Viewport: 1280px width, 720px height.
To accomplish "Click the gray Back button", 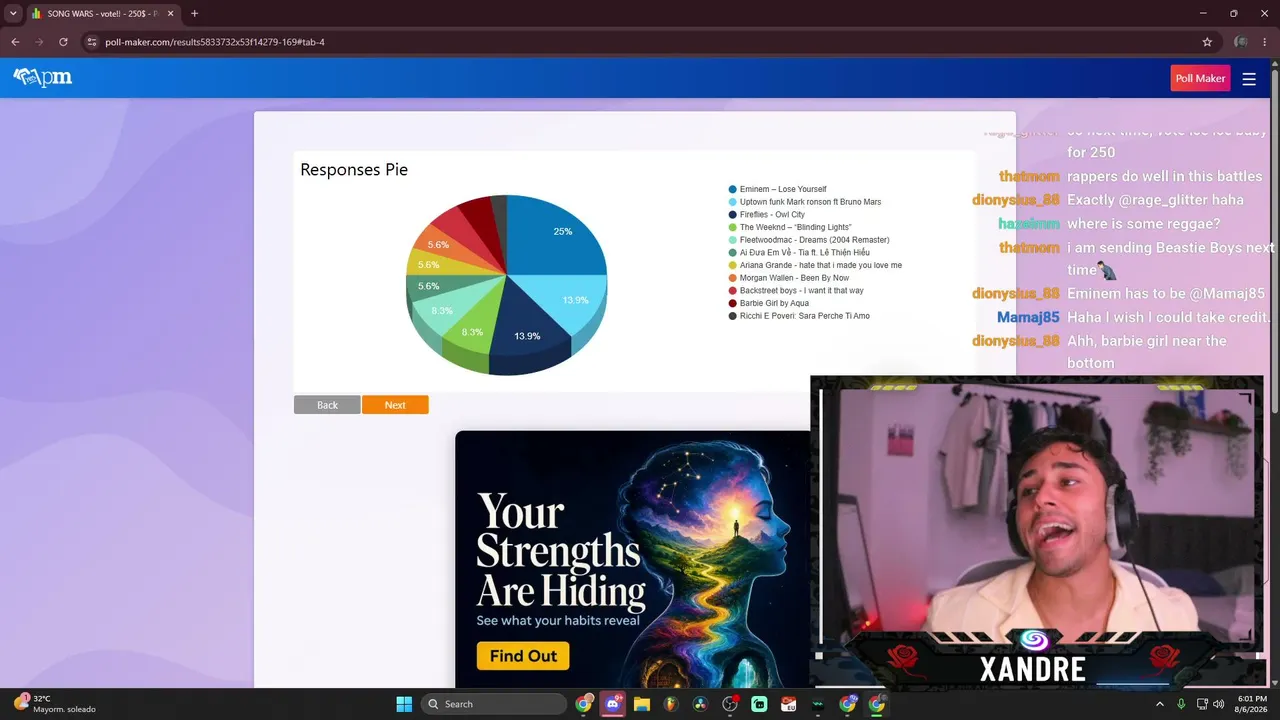I will [x=327, y=405].
